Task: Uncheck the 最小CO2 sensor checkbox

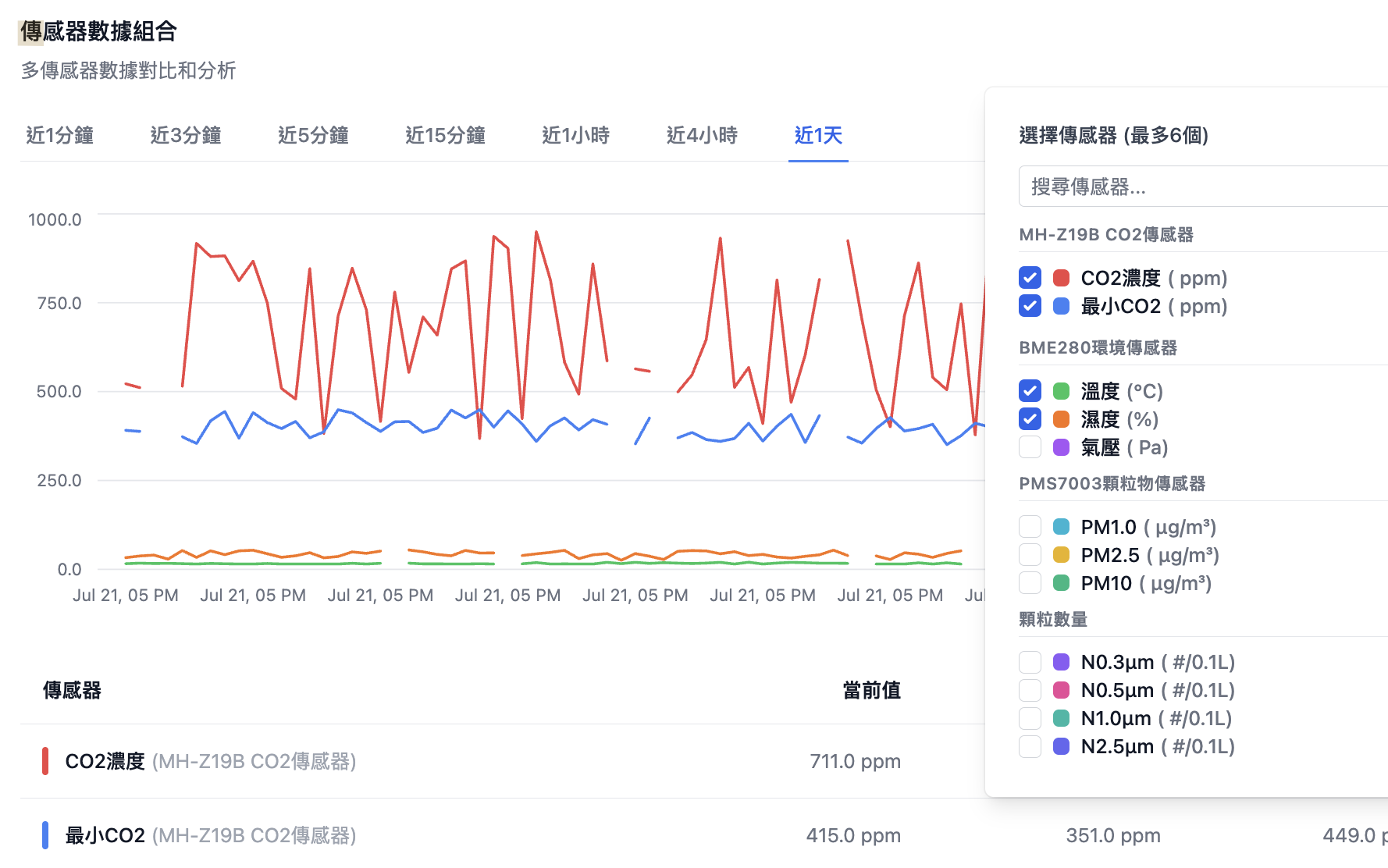Action: click(1030, 306)
